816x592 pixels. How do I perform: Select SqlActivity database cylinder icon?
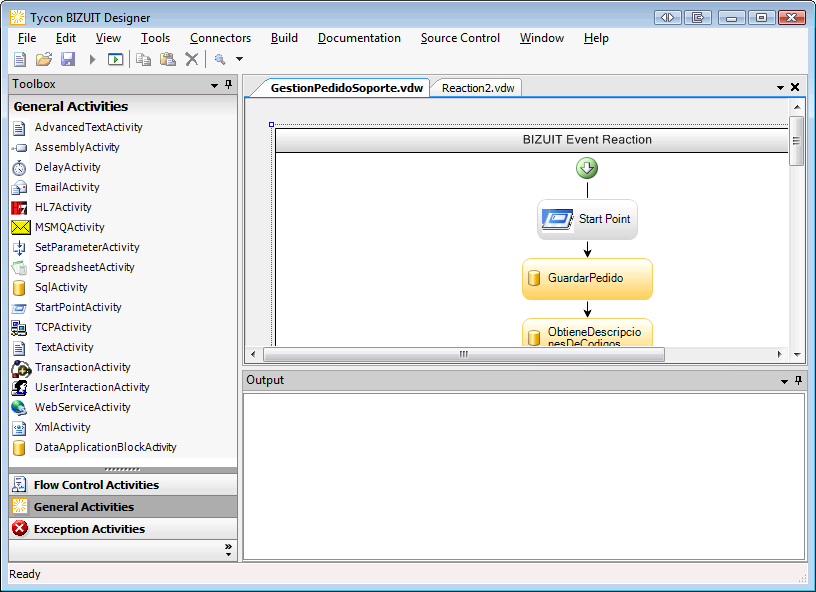[x=19, y=288]
